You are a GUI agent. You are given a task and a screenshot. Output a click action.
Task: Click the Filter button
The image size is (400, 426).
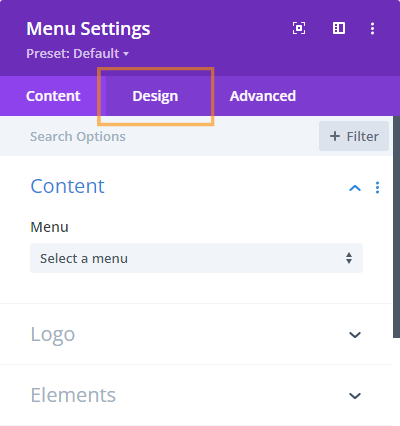(x=354, y=136)
